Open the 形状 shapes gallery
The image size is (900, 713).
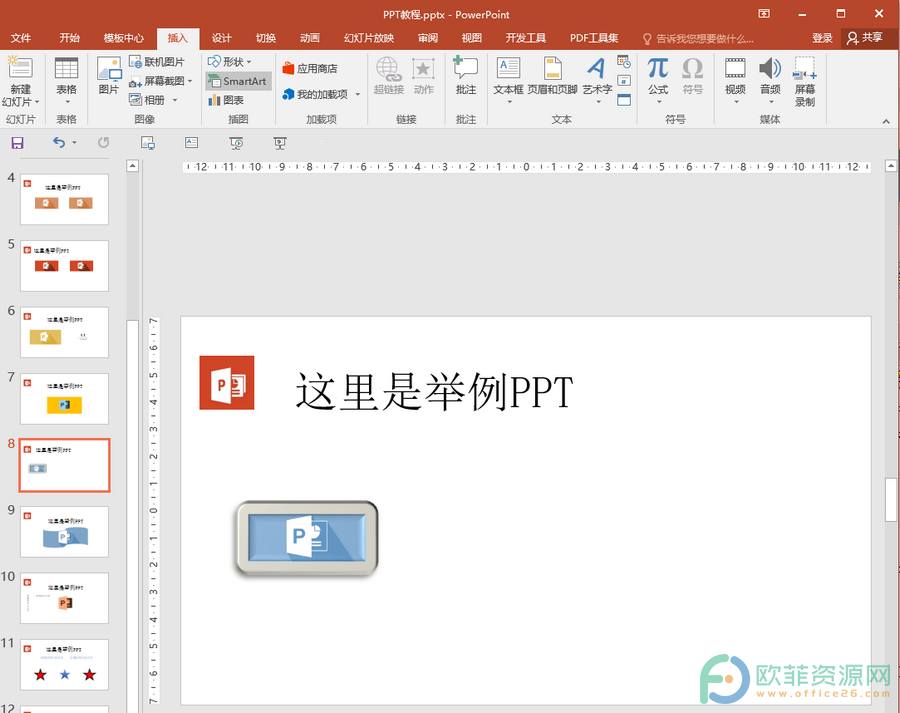coord(230,61)
